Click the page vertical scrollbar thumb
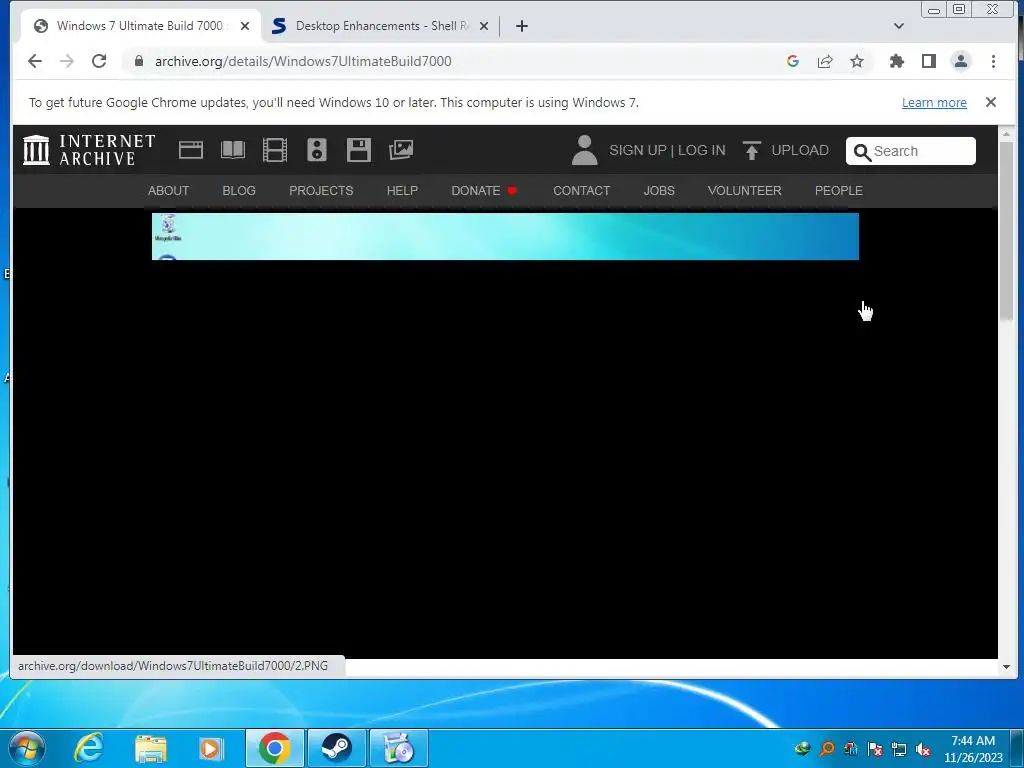The height and width of the screenshot is (768, 1024). [x=1006, y=230]
